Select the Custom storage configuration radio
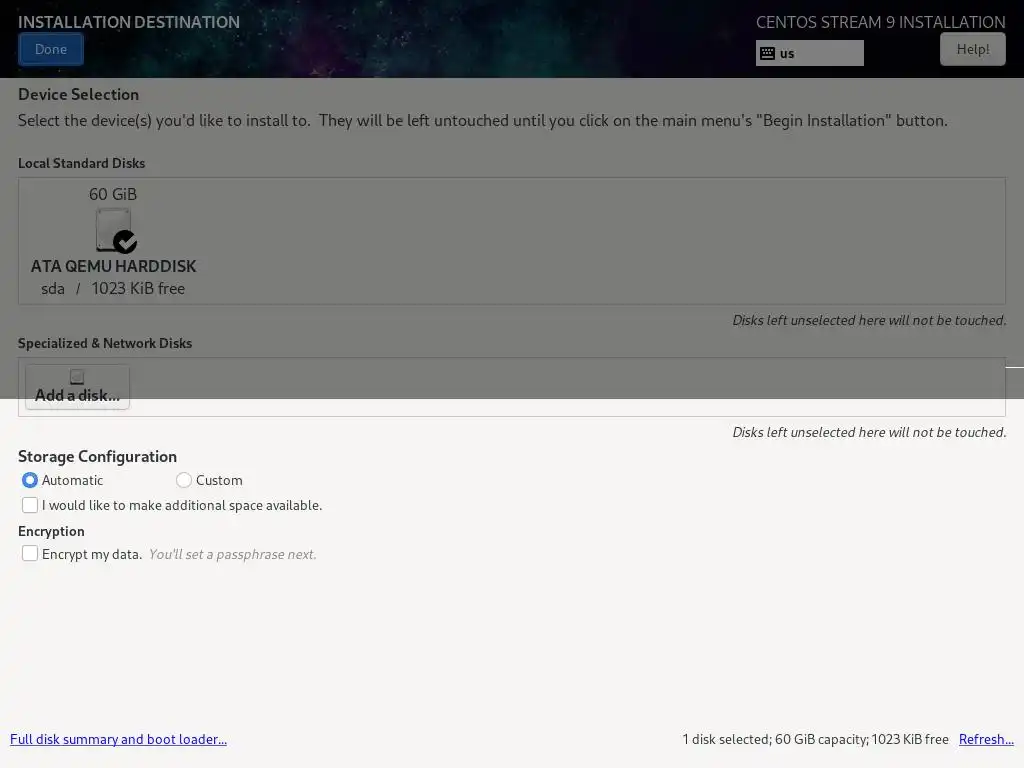This screenshot has width=1024, height=768. 184,480
